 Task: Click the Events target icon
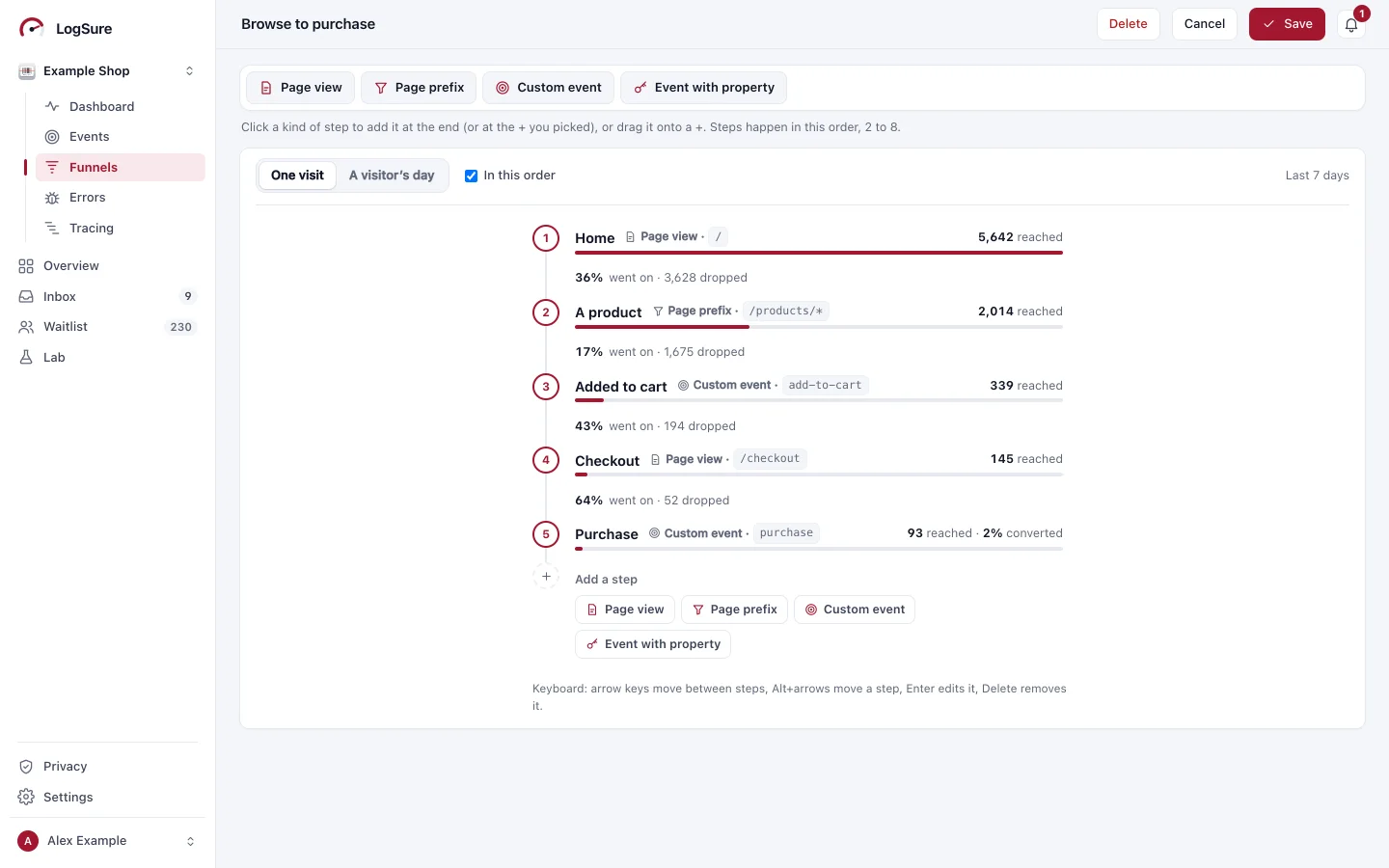tap(52, 137)
